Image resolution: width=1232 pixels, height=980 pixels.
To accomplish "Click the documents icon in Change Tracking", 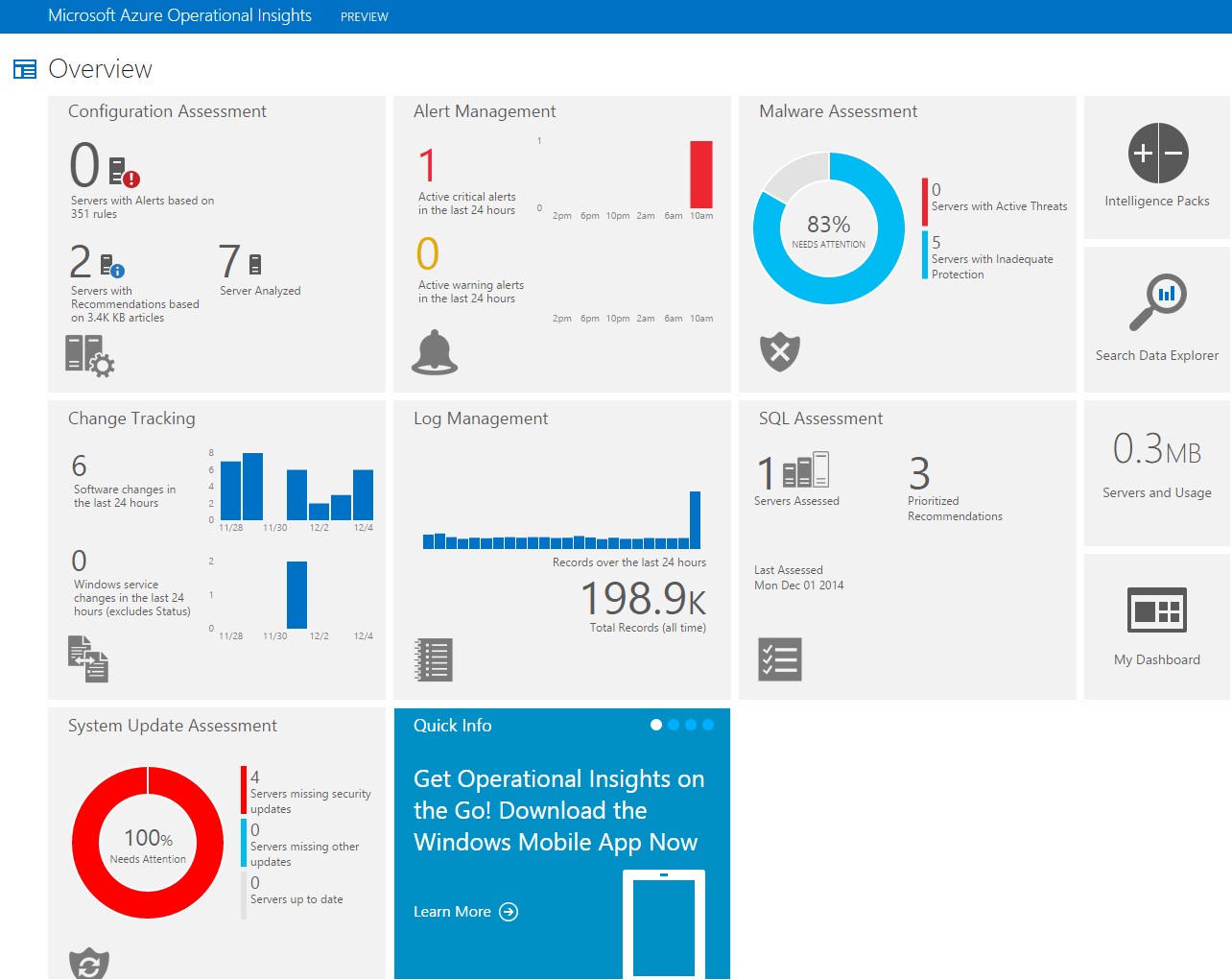I will (88, 658).
